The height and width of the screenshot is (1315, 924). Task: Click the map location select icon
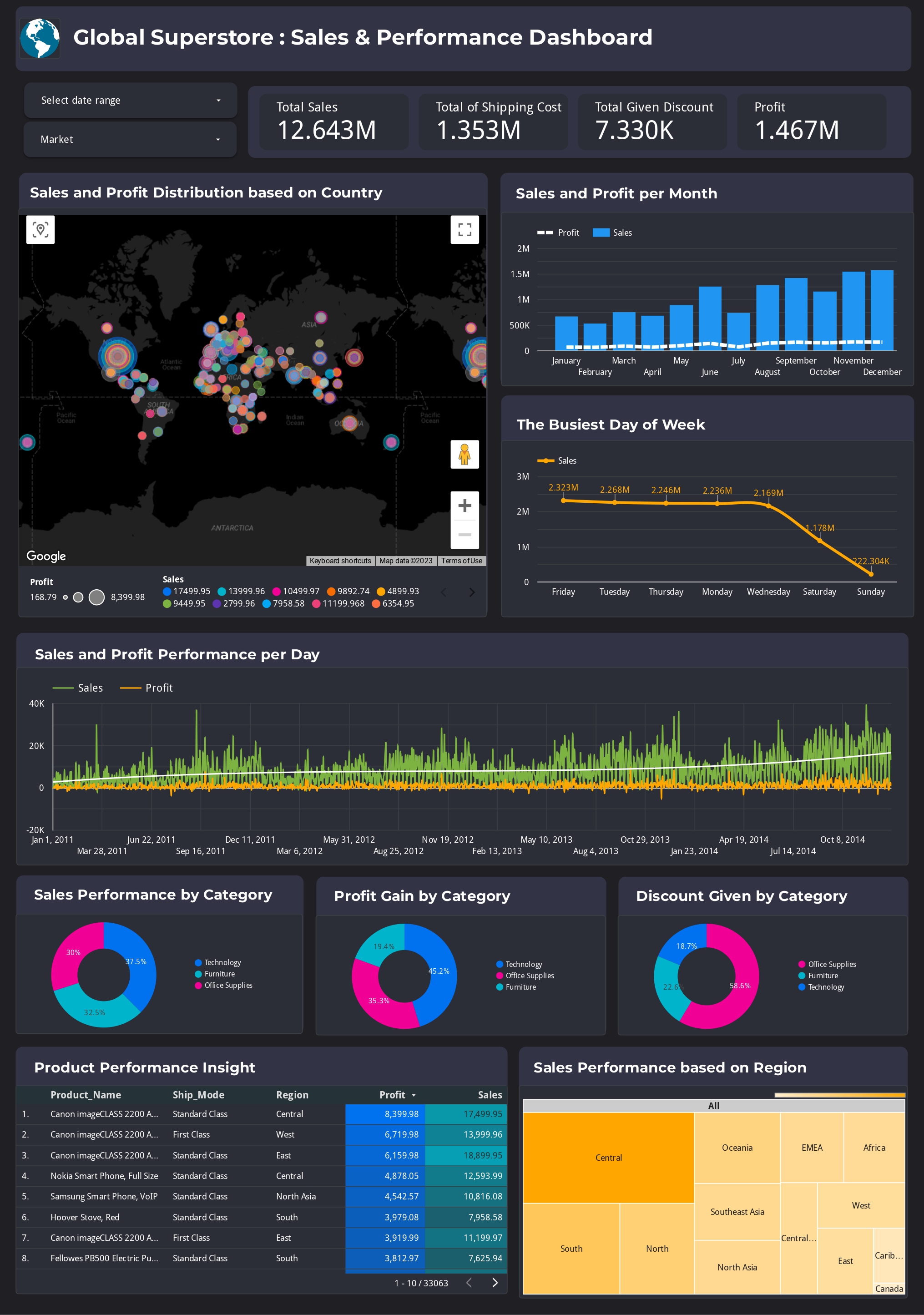40,230
